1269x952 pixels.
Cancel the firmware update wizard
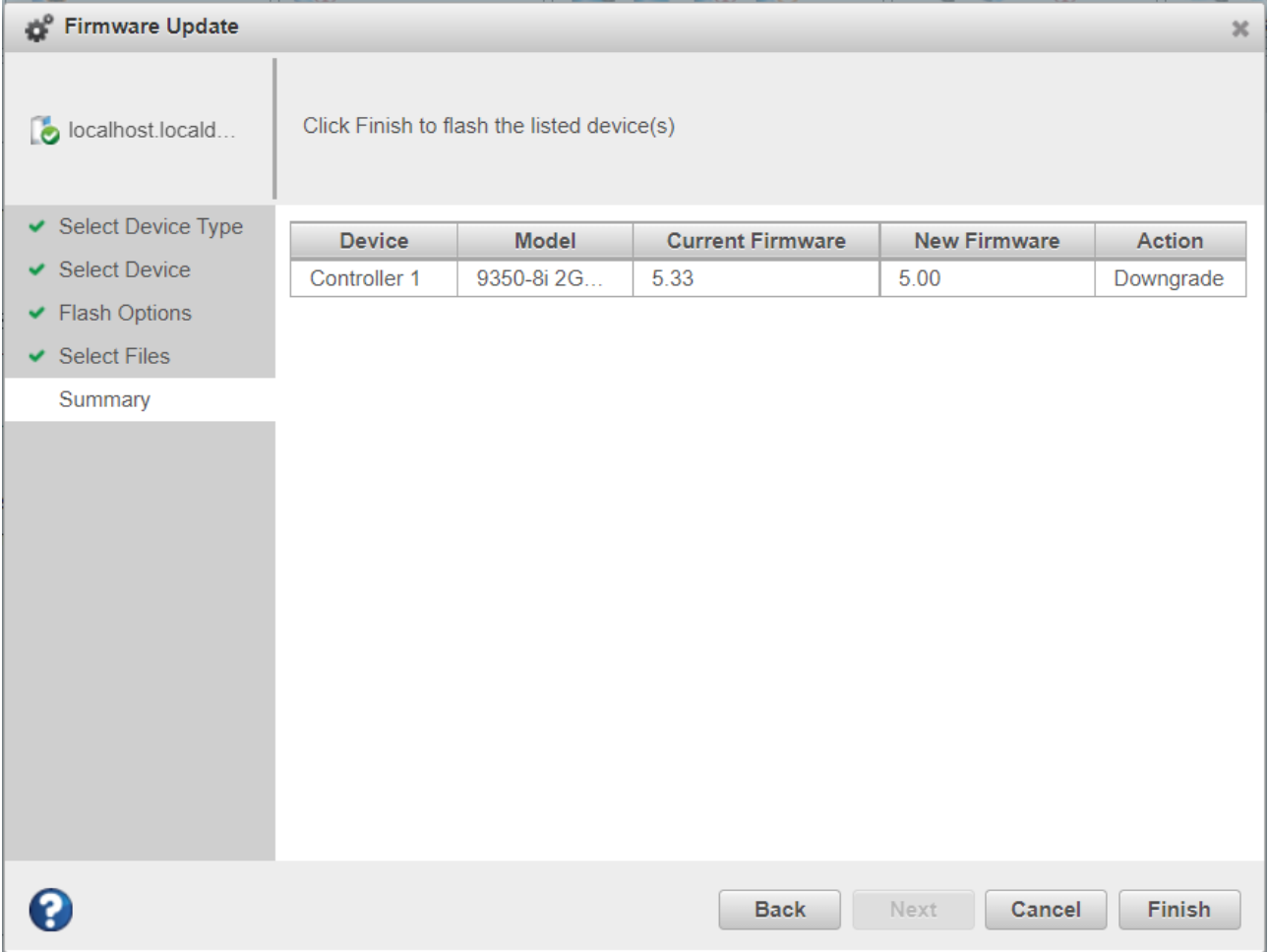[x=1046, y=910]
